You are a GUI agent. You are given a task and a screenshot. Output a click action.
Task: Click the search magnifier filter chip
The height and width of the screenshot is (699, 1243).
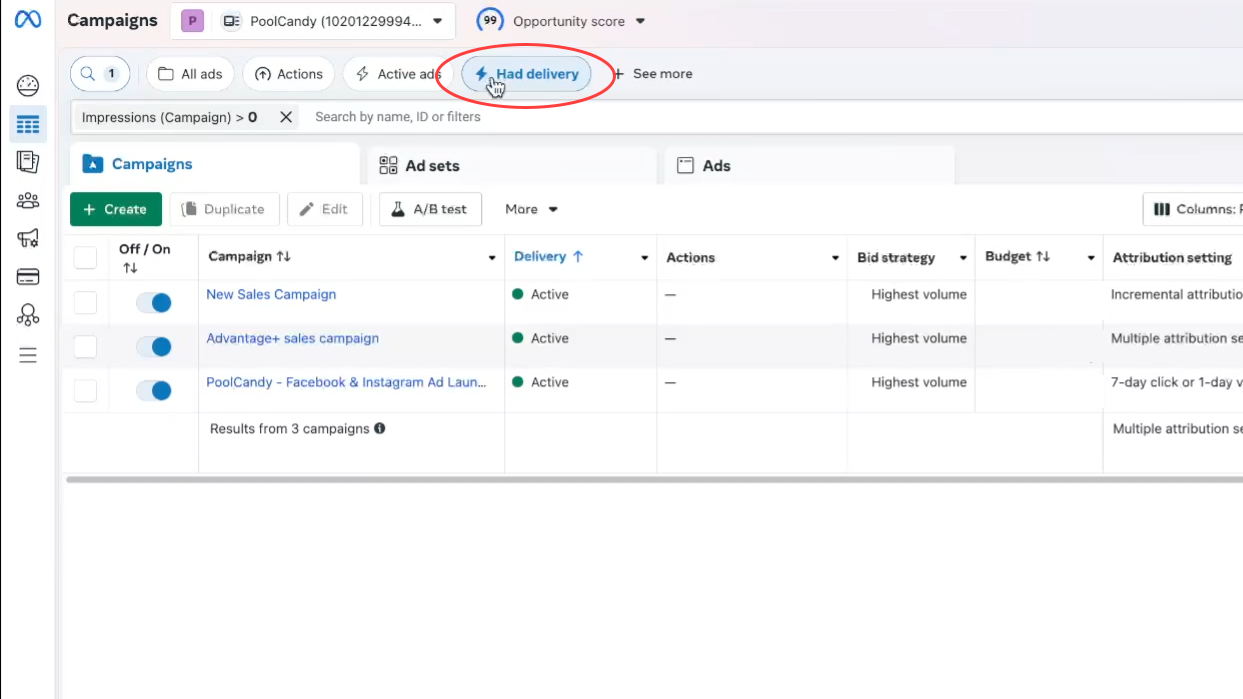coord(100,74)
